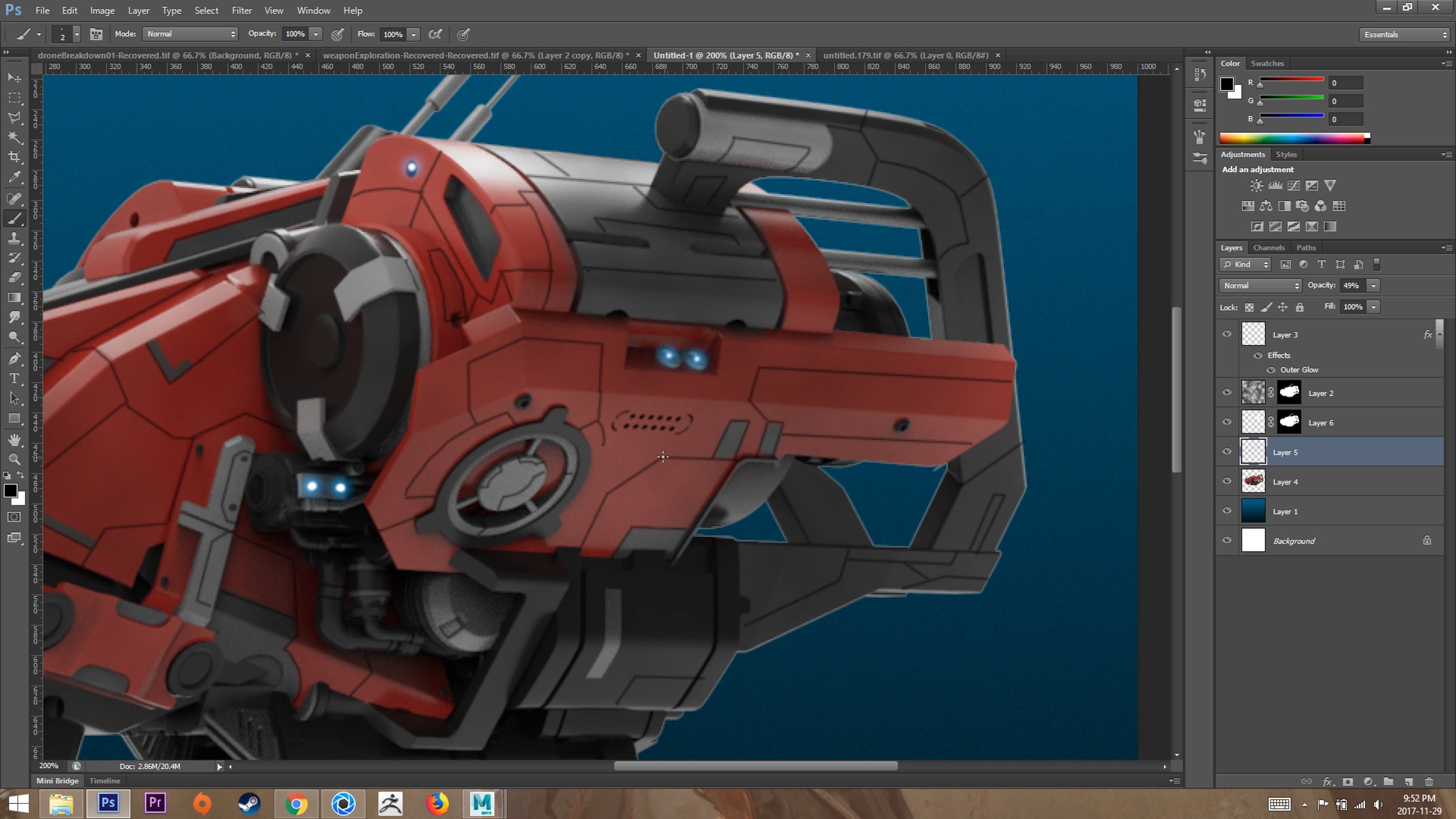
Task: Select the Magic Wand tool
Action: (x=14, y=137)
